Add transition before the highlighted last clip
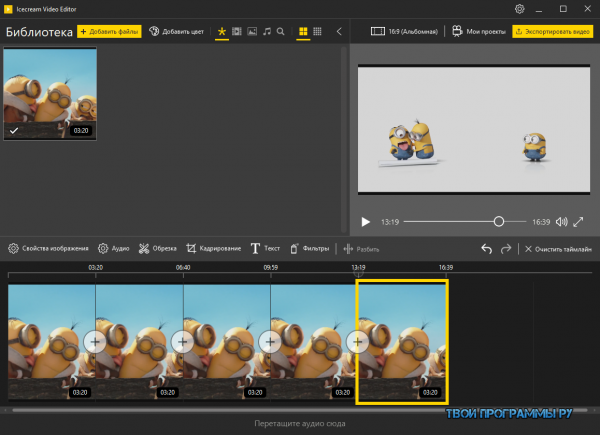Image resolution: width=600 pixels, height=435 pixels. (x=357, y=341)
